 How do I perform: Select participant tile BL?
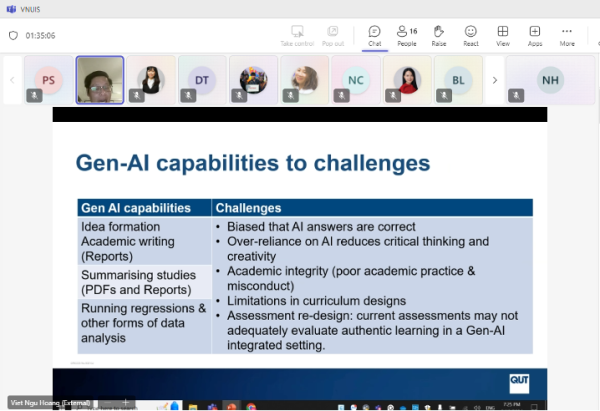tap(458, 79)
